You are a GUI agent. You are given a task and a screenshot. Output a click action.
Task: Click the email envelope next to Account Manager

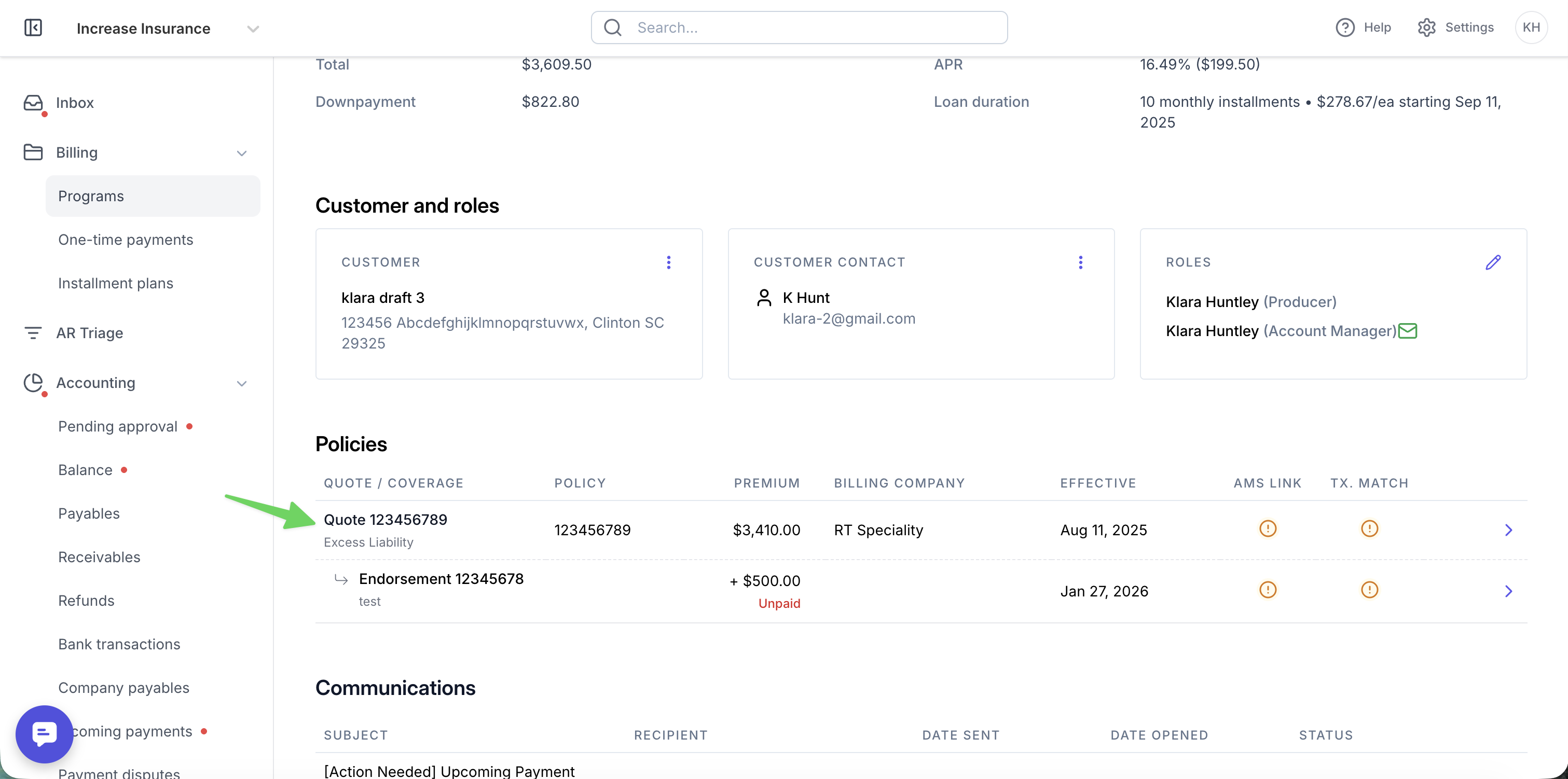1407,330
